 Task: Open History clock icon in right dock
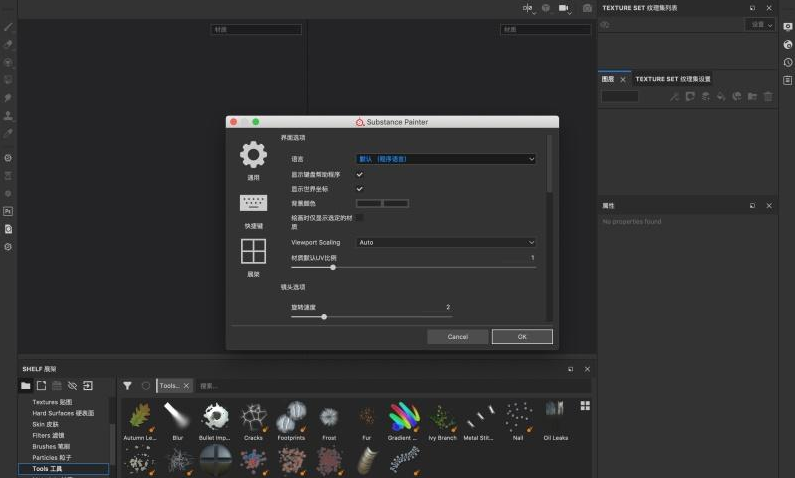(787, 62)
